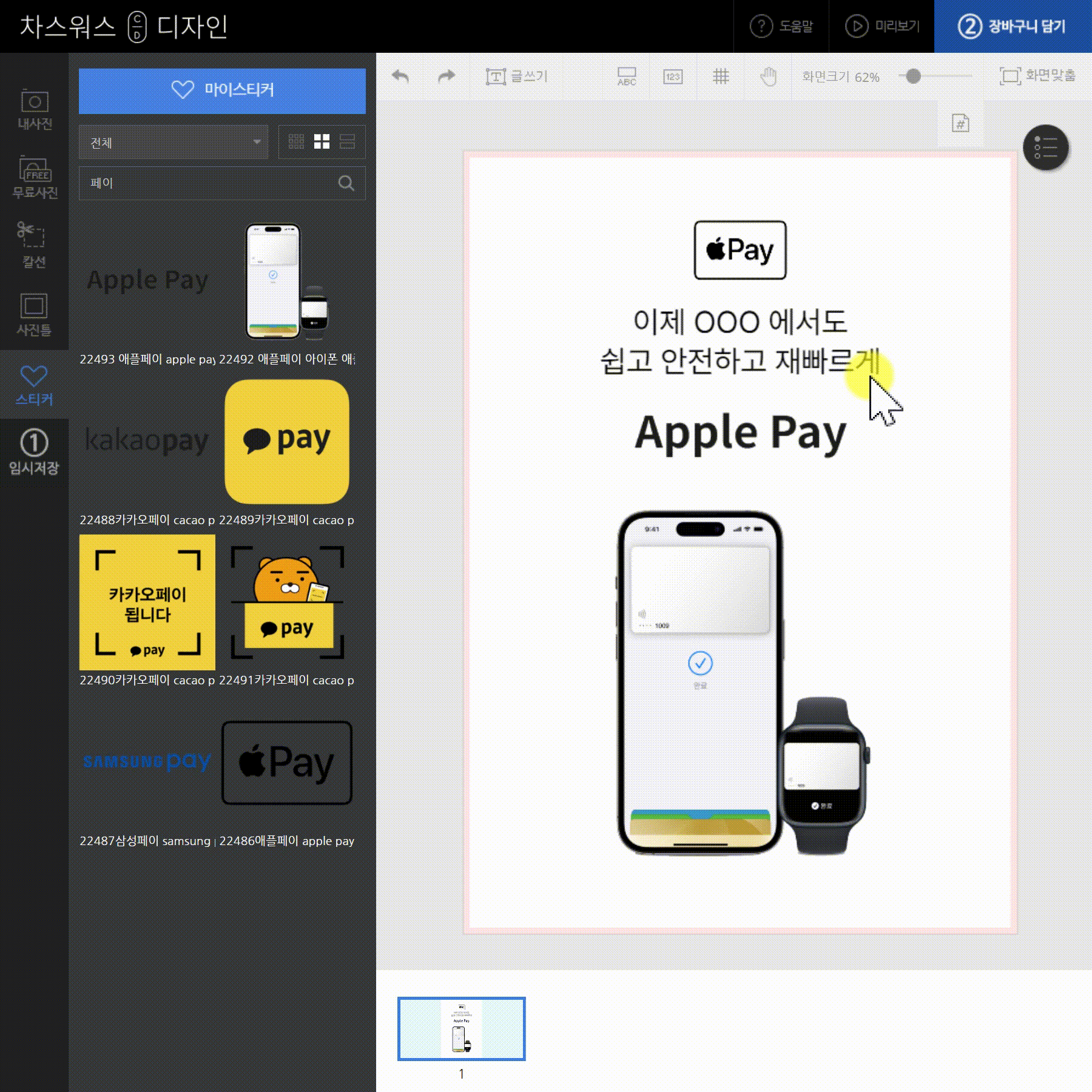Click the search magnifier icon

(346, 183)
